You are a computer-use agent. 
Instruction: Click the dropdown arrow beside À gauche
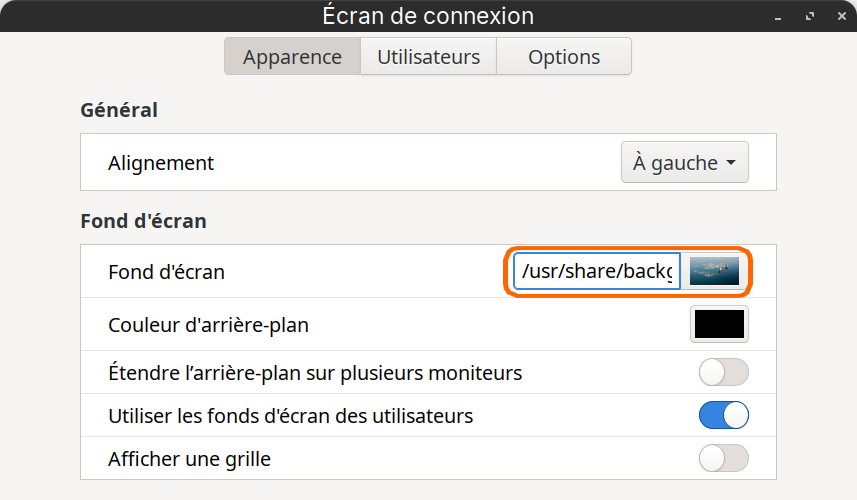pos(731,163)
